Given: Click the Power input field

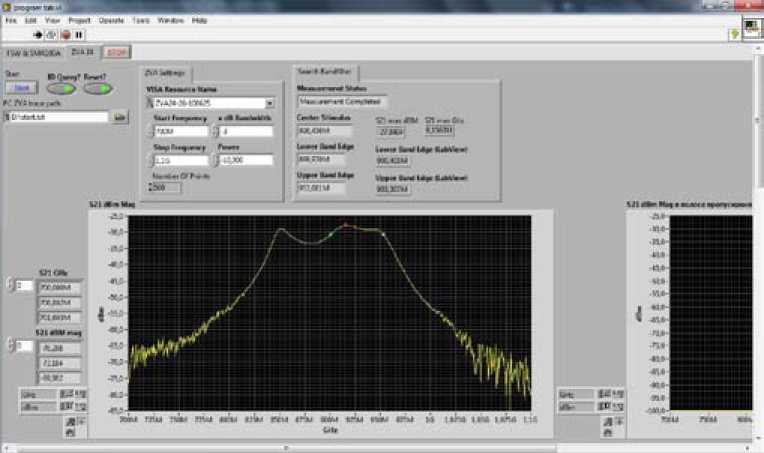Looking at the screenshot, I should (246, 160).
